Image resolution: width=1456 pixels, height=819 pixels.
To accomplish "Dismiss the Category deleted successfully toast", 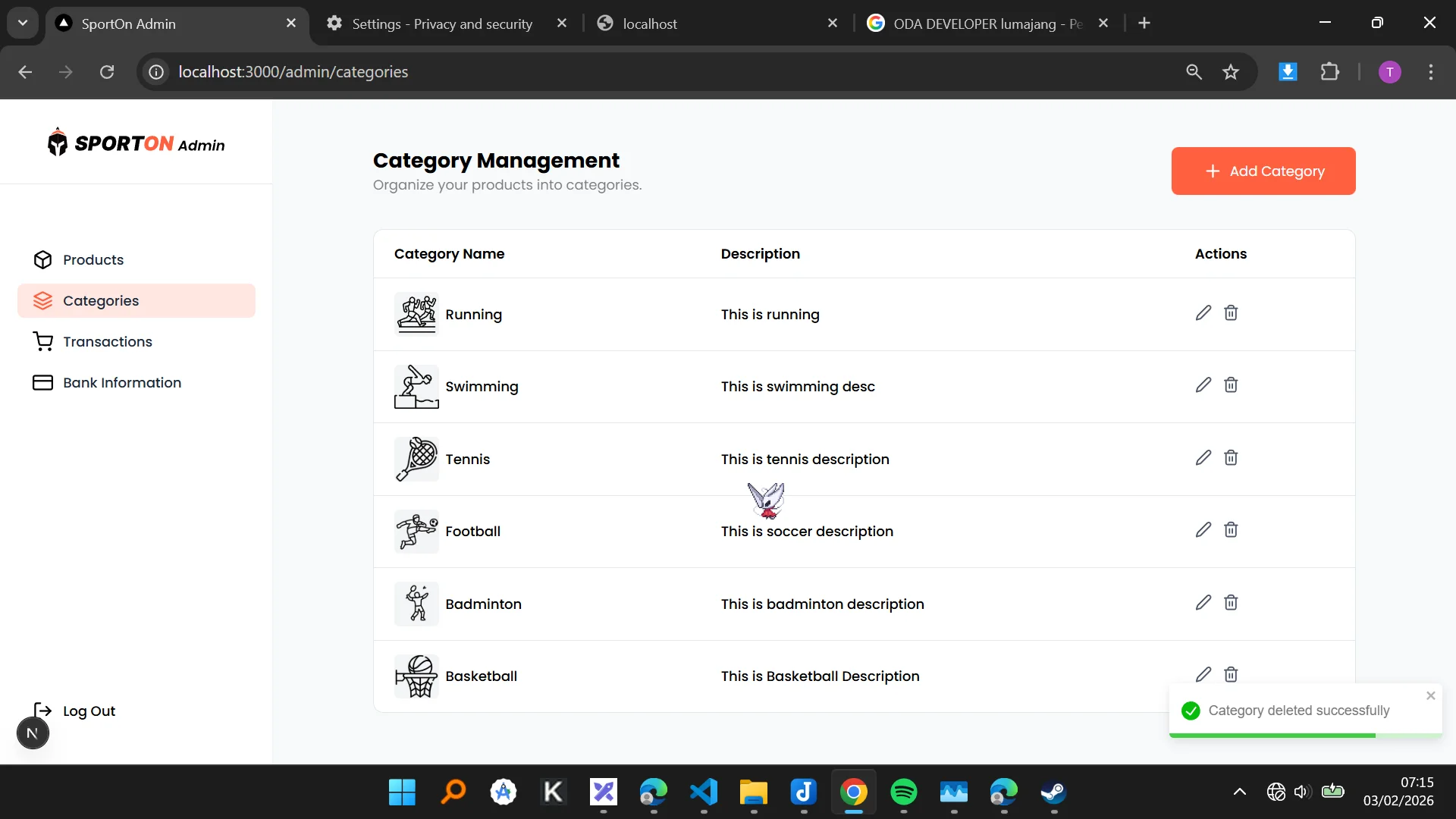I will pos(1431,696).
